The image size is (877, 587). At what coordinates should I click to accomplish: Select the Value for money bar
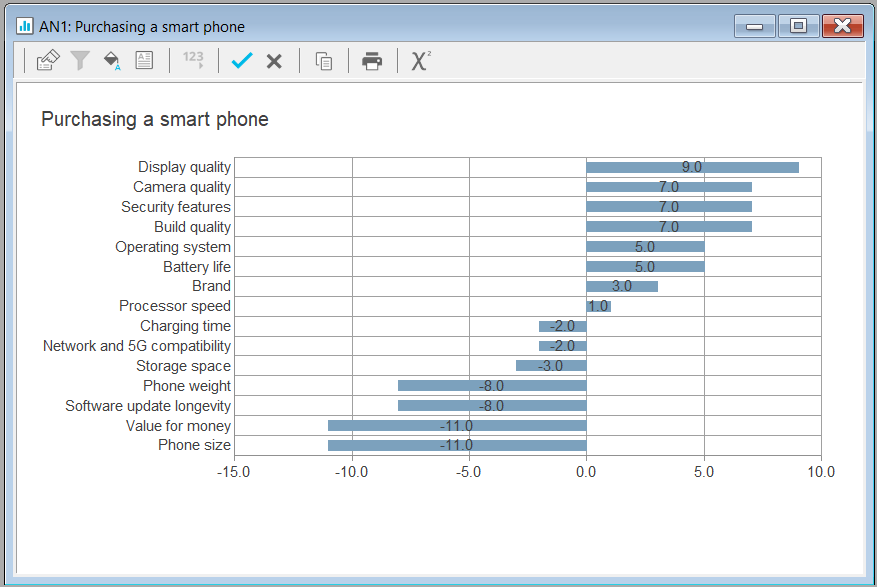(x=457, y=425)
